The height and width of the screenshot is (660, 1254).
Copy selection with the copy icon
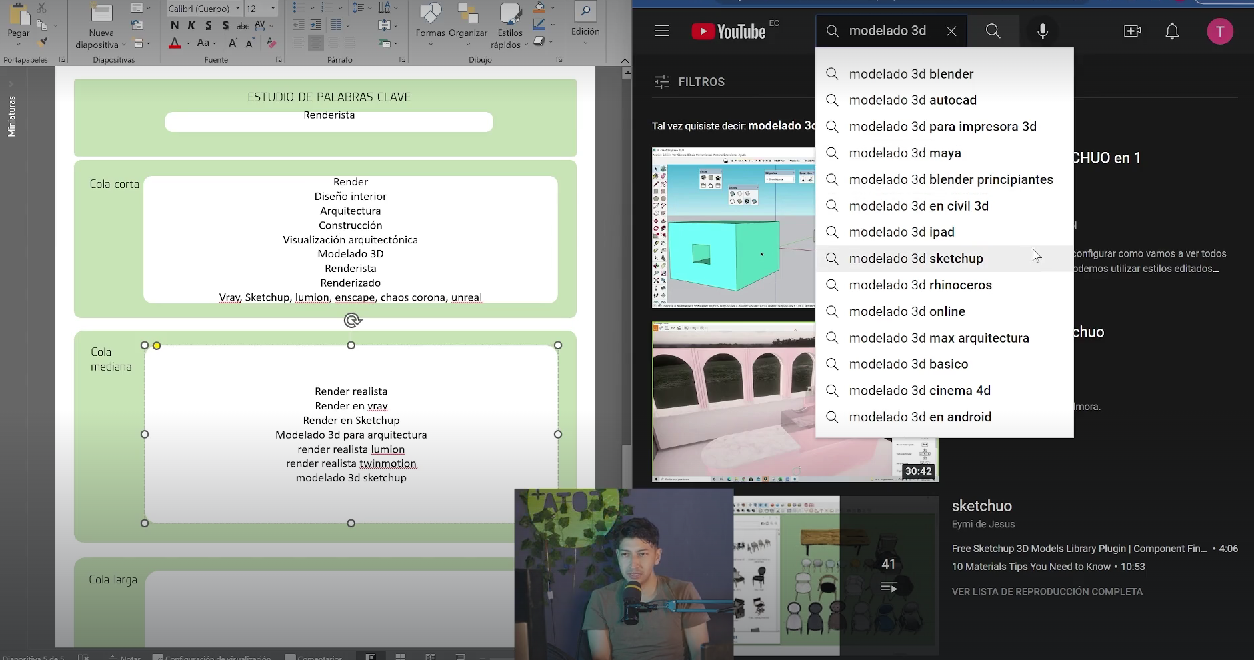pyautogui.click(x=42, y=25)
